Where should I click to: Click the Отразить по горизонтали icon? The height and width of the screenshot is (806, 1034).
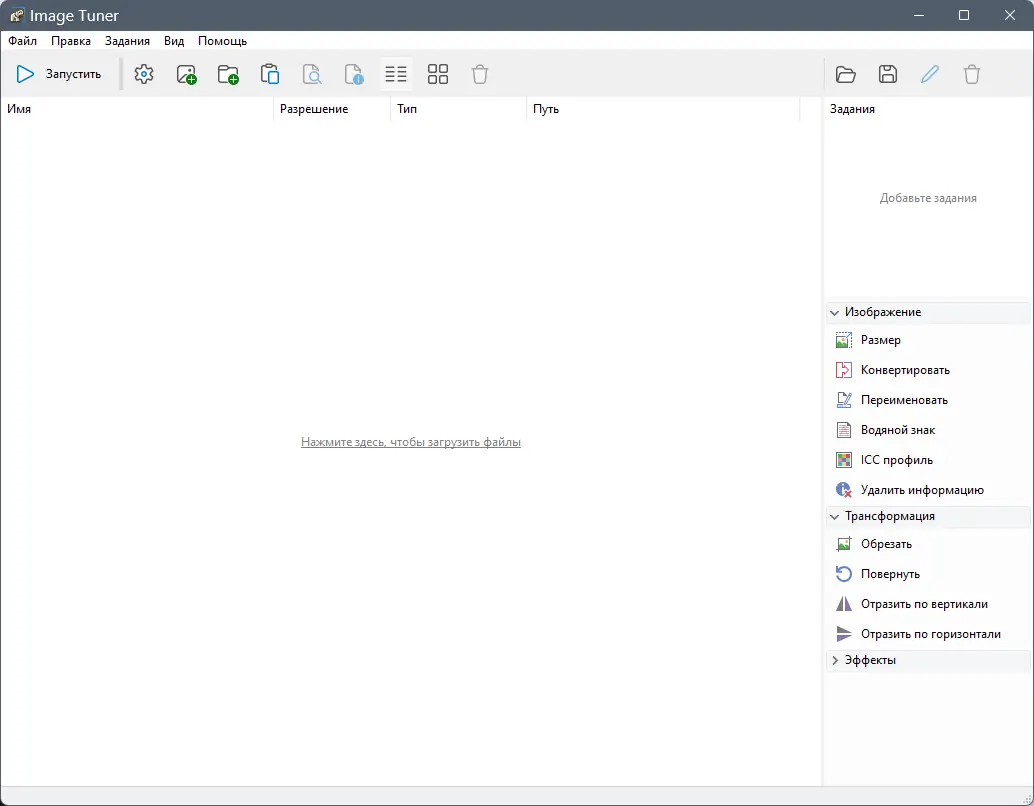843,634
